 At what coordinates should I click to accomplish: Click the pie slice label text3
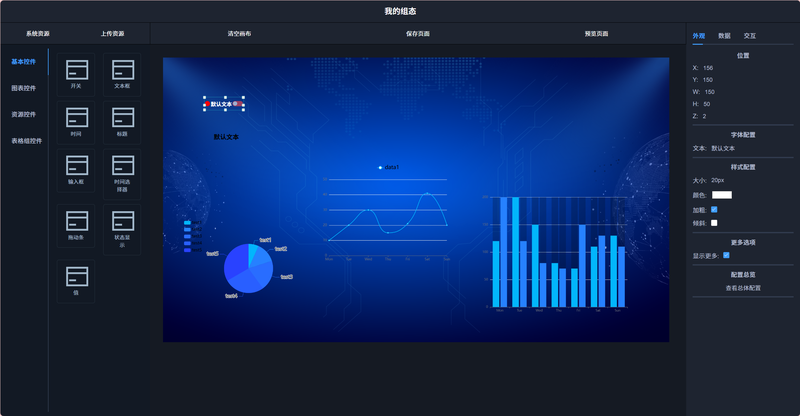coord(286,277)
